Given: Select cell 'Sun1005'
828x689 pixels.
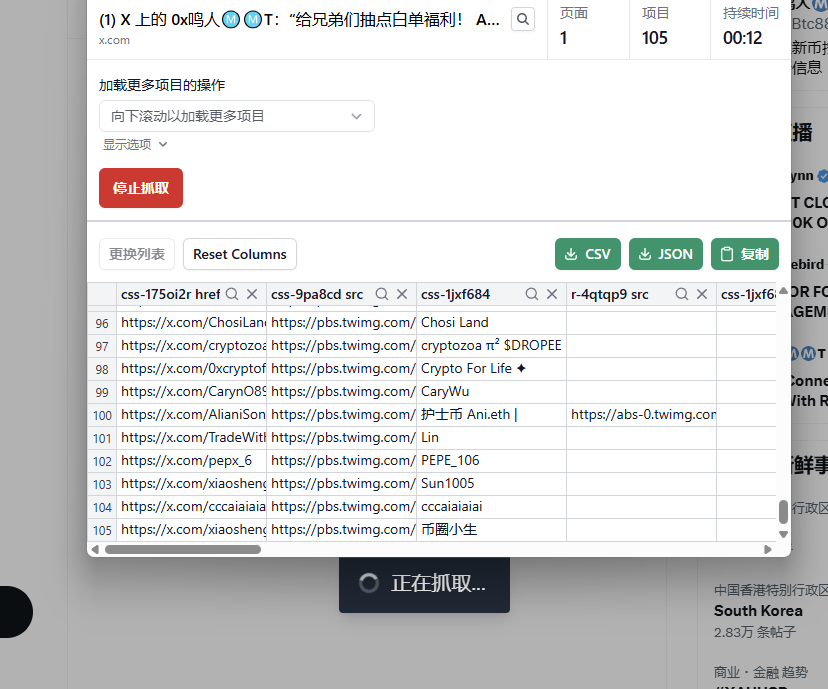Looking at the screenshot, I should 492,484.
